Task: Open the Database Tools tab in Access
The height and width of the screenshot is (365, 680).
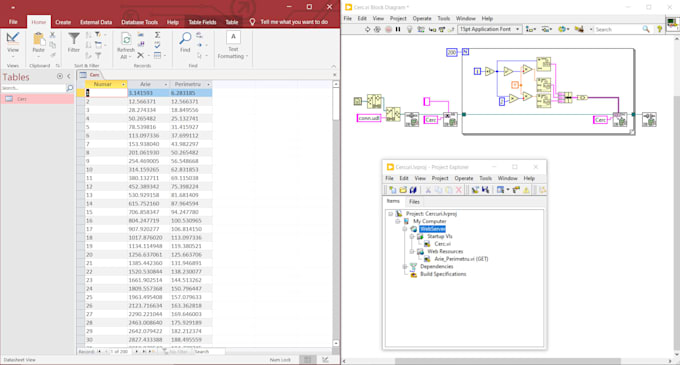Action: pos(139,22)
